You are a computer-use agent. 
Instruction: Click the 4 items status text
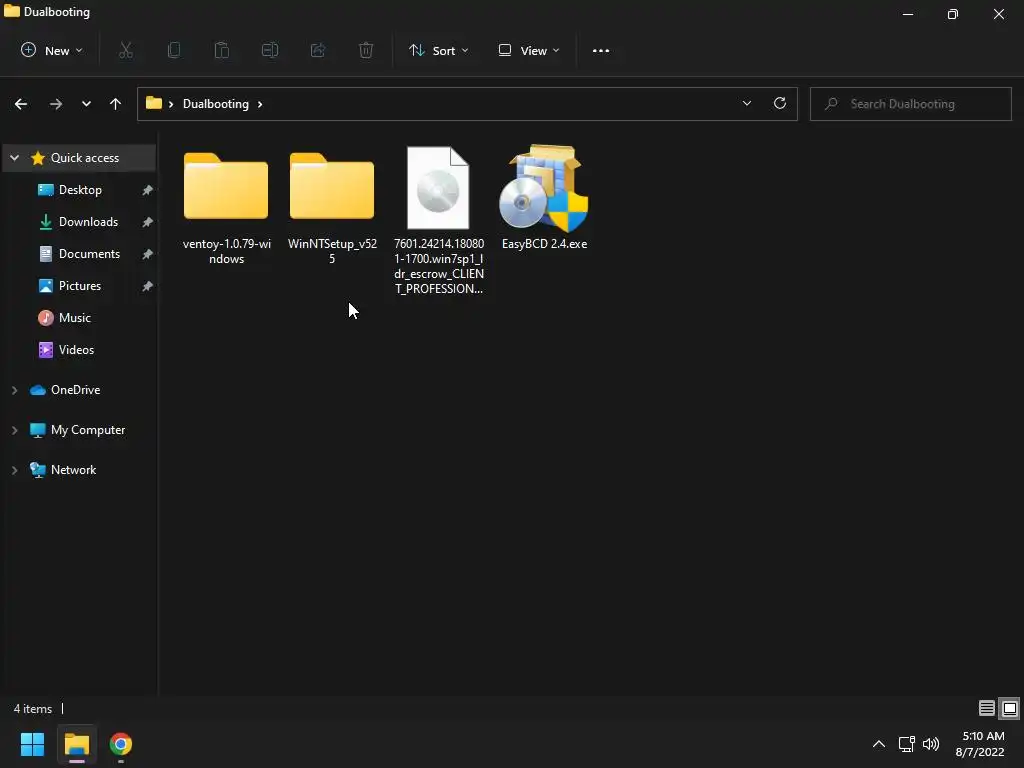point(33,709)
